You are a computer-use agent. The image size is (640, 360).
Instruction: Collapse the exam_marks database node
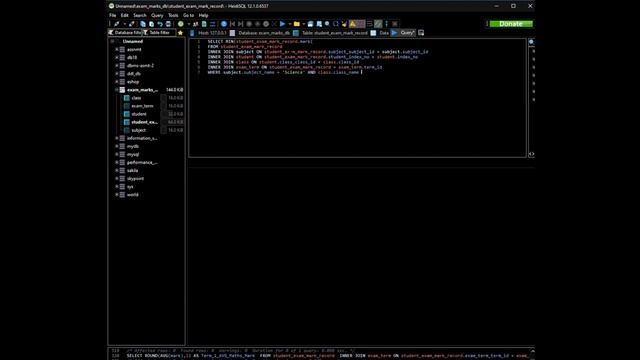(117, 90)
